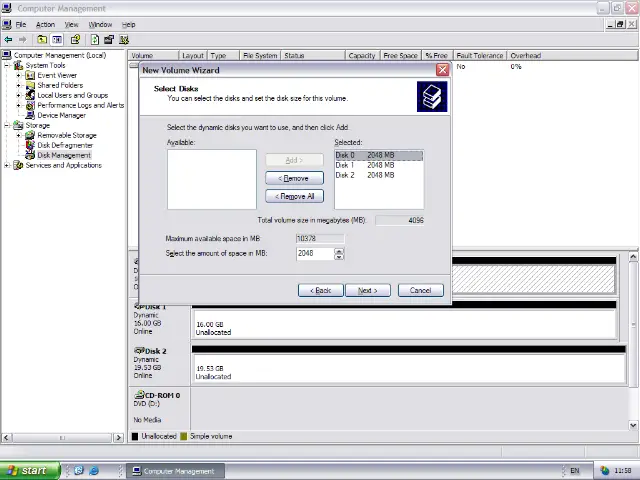Expand Local Users and Groups node
640x480 pixels.
(x=18, y=95)
